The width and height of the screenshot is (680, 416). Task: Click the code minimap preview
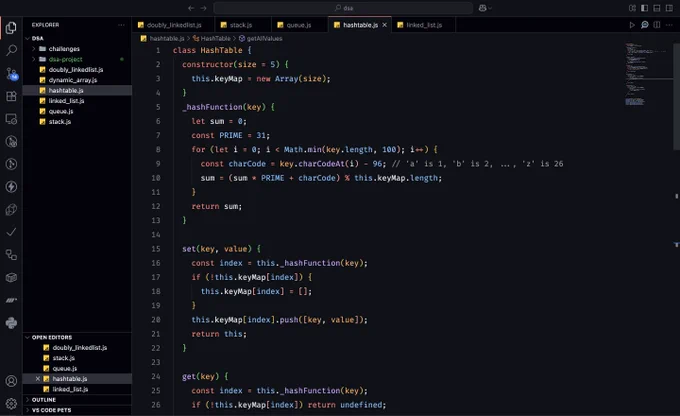[x=646, y=74]
